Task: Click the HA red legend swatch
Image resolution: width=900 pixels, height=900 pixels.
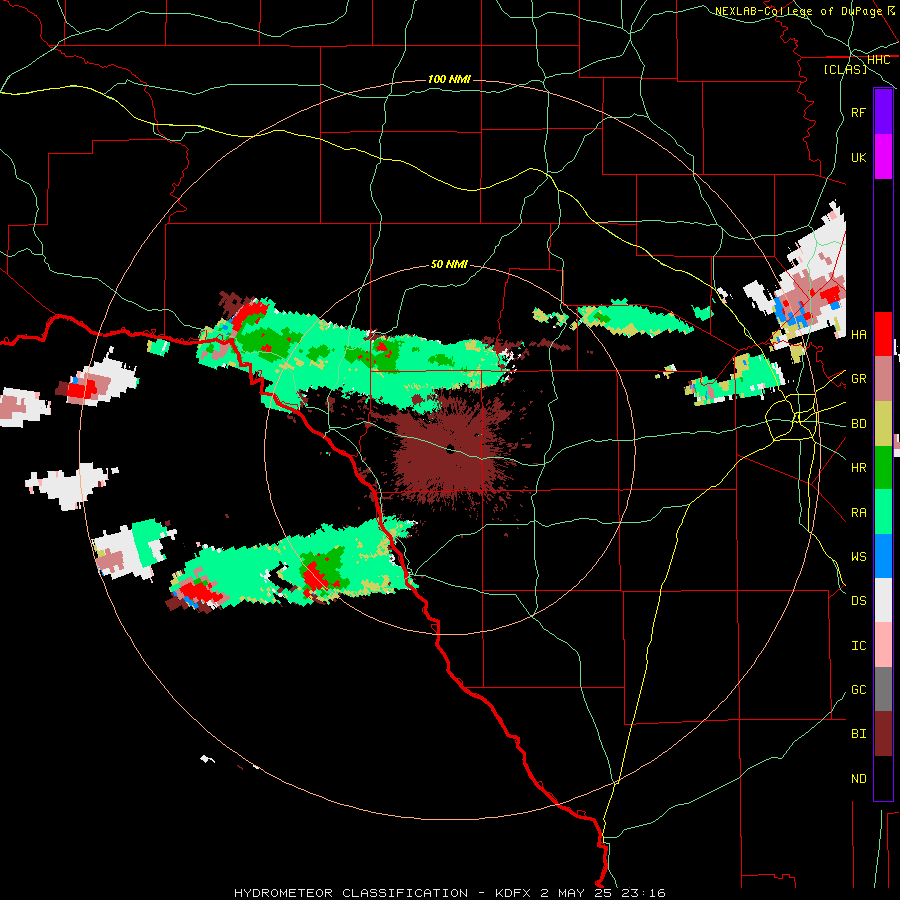Action: [x=883, y=334]
